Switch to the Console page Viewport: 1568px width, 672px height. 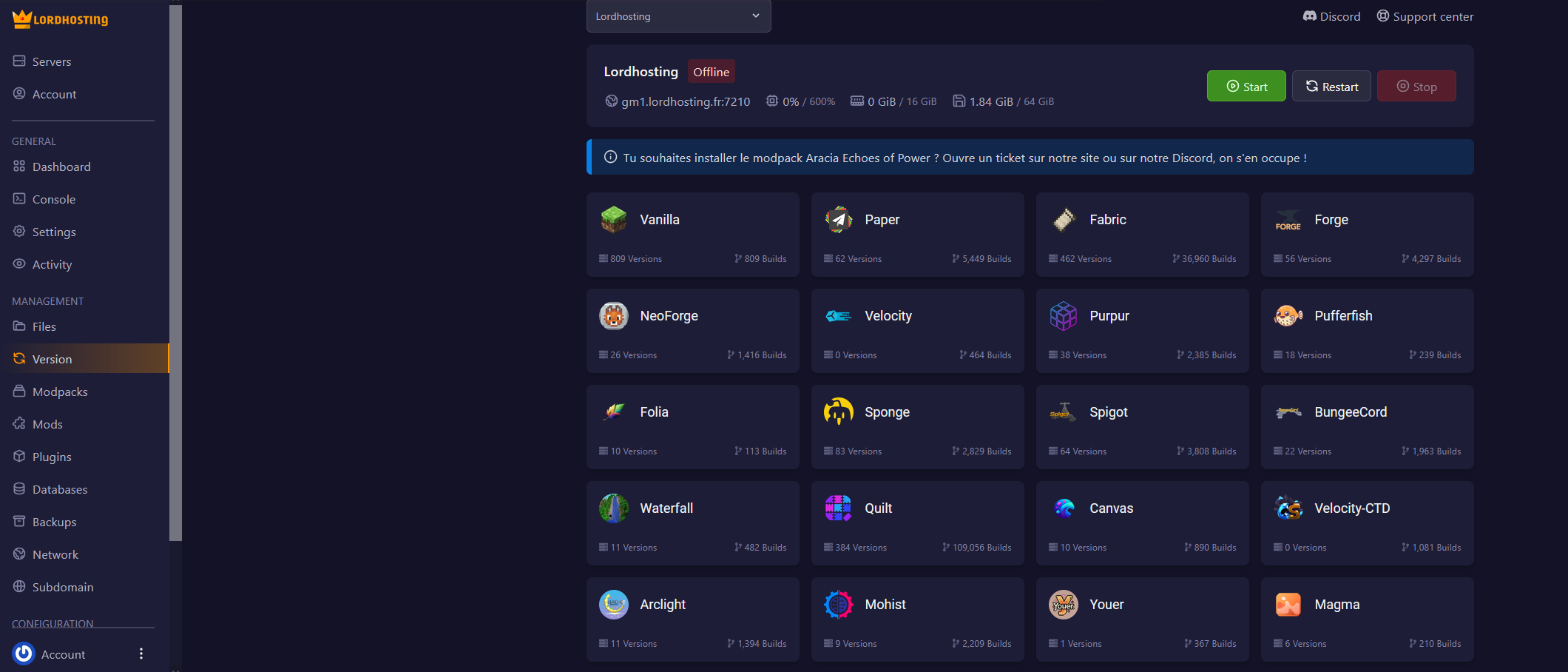(x=54, y=199)
